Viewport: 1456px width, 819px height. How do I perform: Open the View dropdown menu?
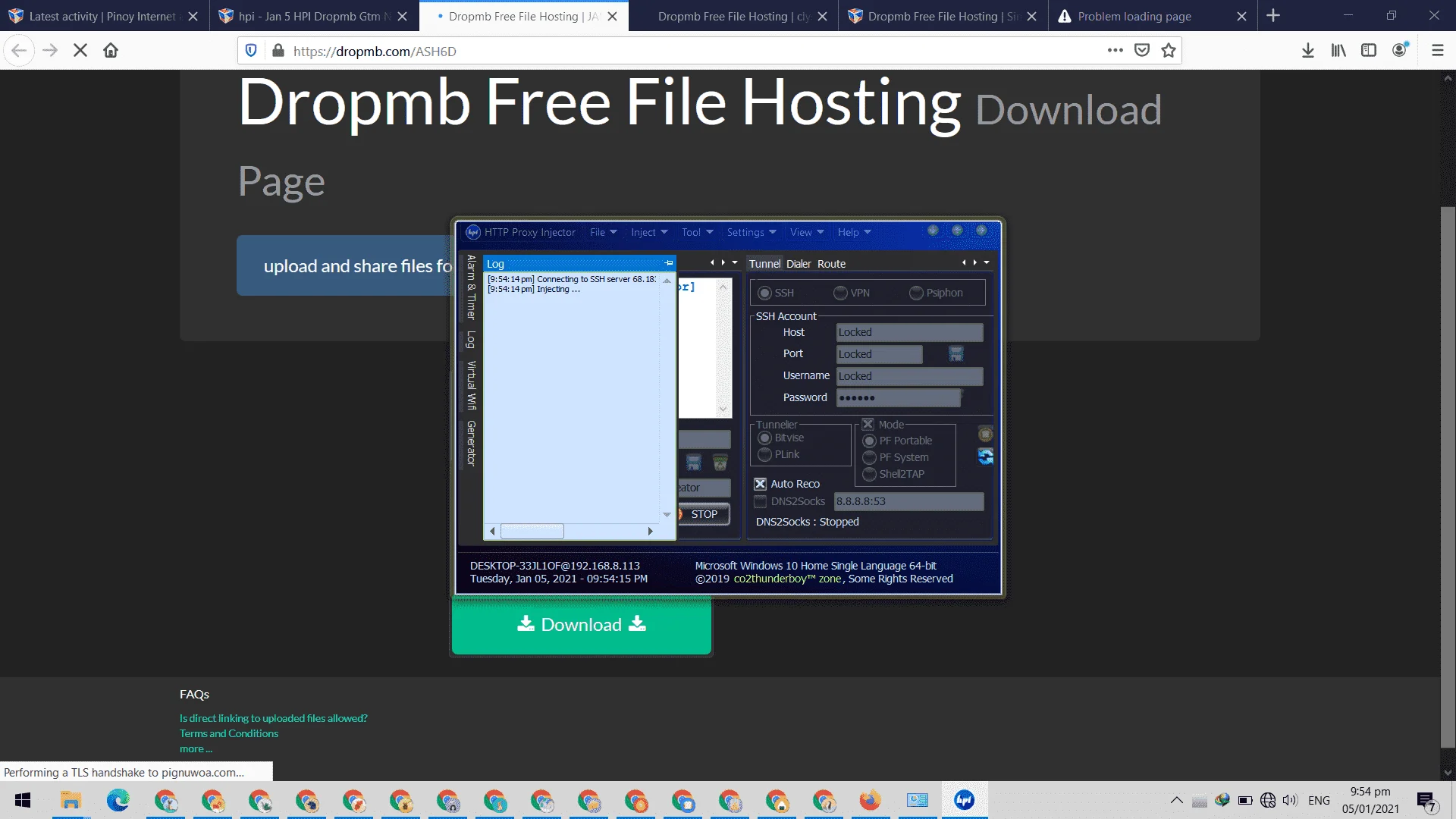(807, 232)
